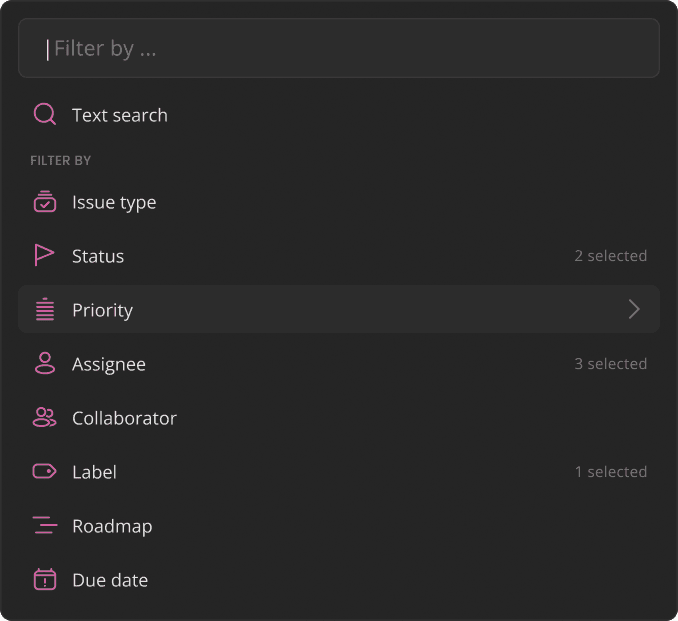Select the Due date filter label
Image resolution: width=678 pixels, height=621 pixels.
pyautogui.click(x=110, y=580)
